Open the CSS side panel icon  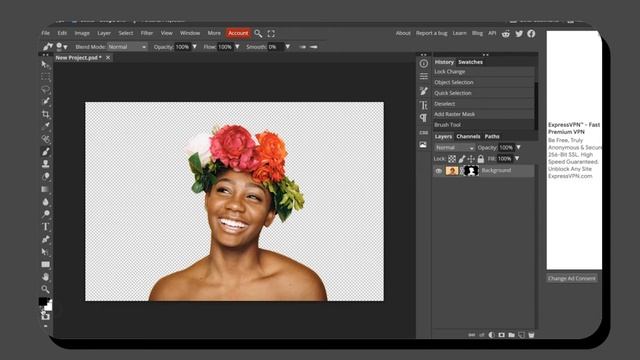tap(424, 132)
